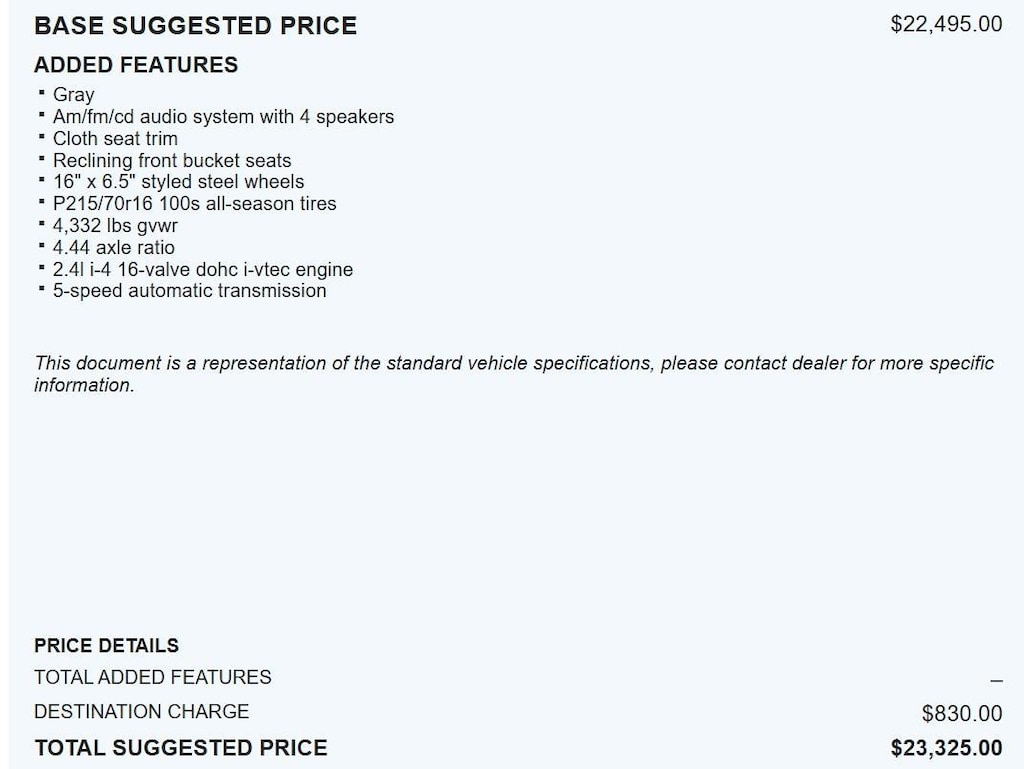The height and width of the screenshot is (769, 1024).
Task: Select the Reclining front bucket seats line
Action: coord(172,161)
